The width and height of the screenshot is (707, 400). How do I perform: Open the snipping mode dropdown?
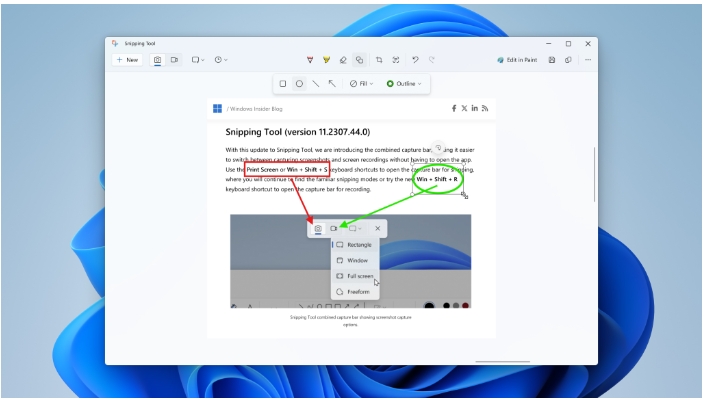pyautogui.click(x=198, y=60)
